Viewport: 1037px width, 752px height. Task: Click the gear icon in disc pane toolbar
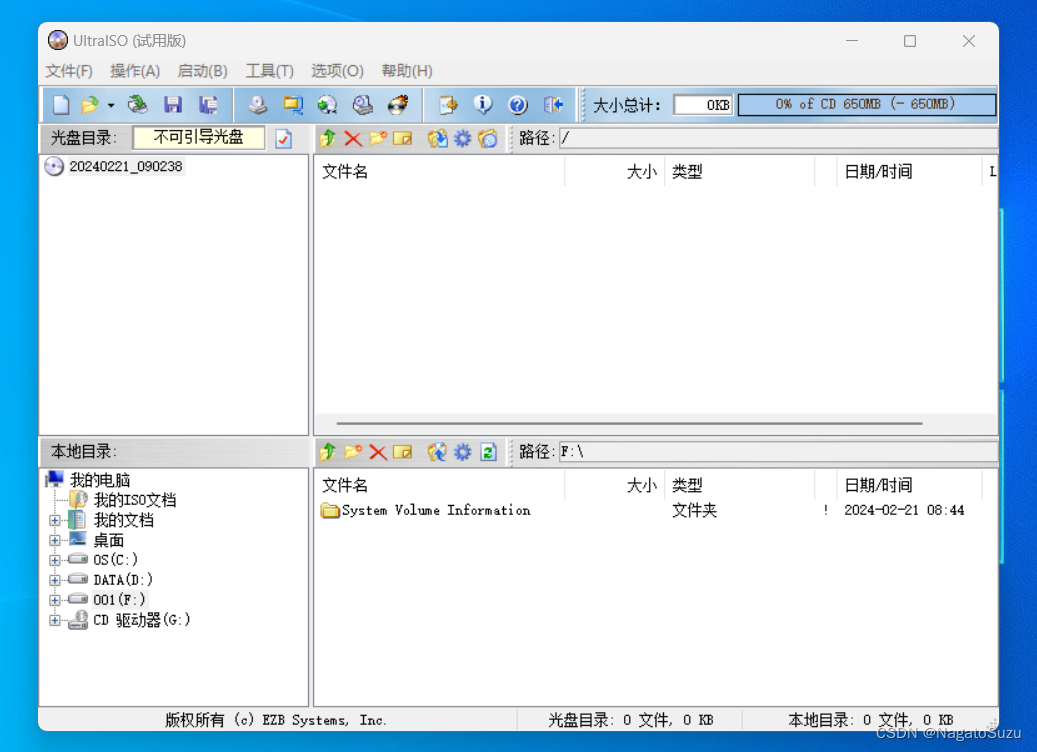462,138
